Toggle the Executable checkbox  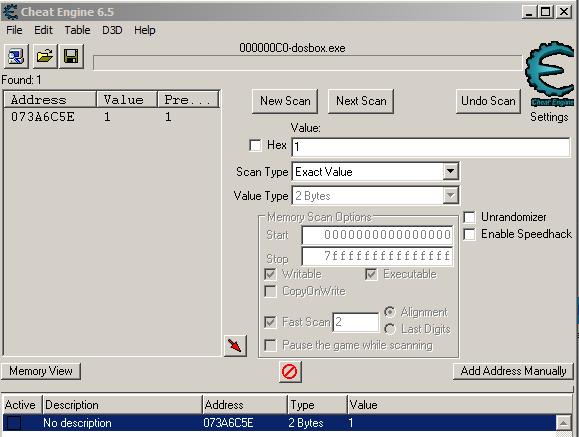(371, 274)
